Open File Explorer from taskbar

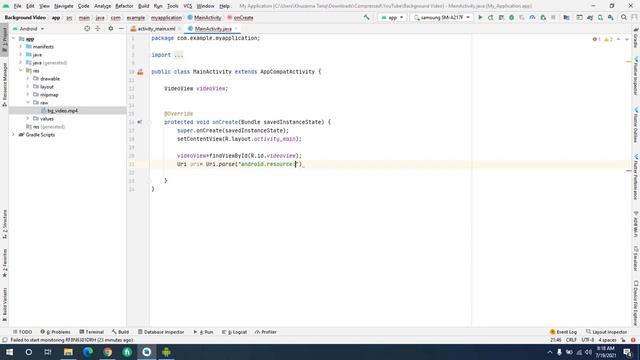68,352
